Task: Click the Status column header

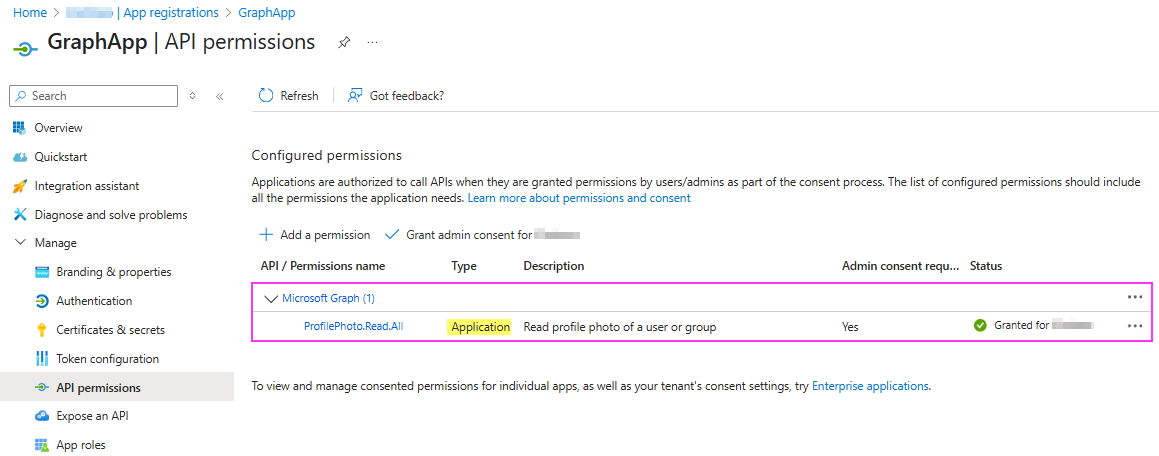Action: click(986, 266)
